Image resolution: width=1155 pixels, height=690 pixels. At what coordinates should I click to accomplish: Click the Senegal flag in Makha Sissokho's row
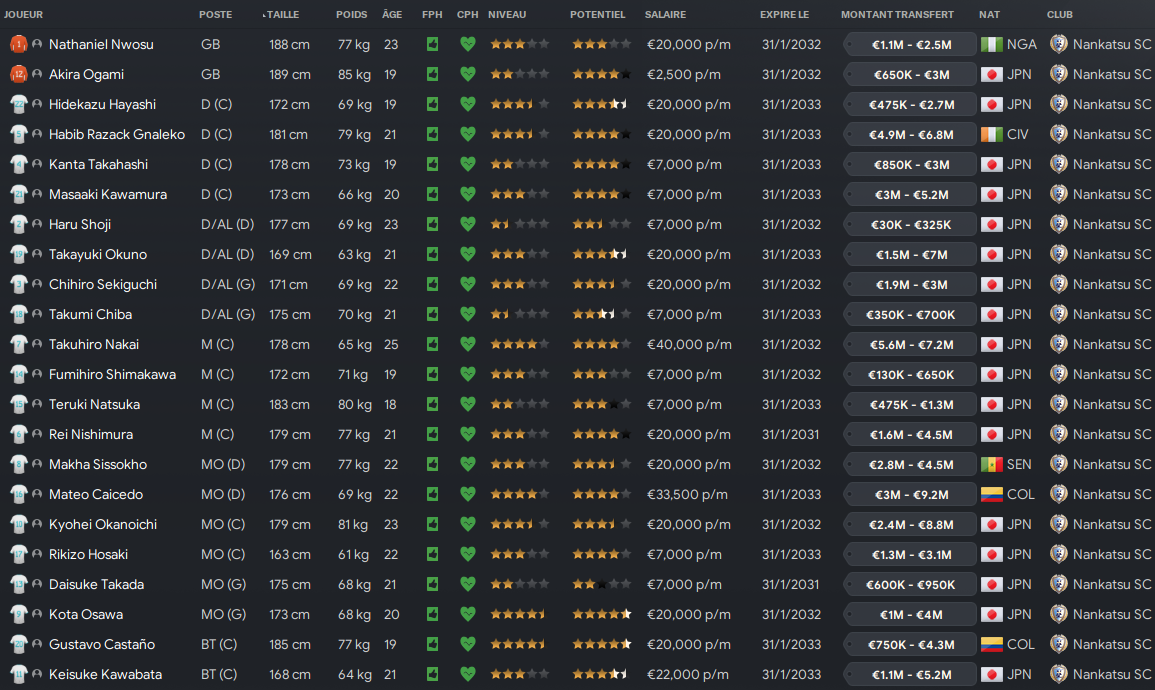992,464
